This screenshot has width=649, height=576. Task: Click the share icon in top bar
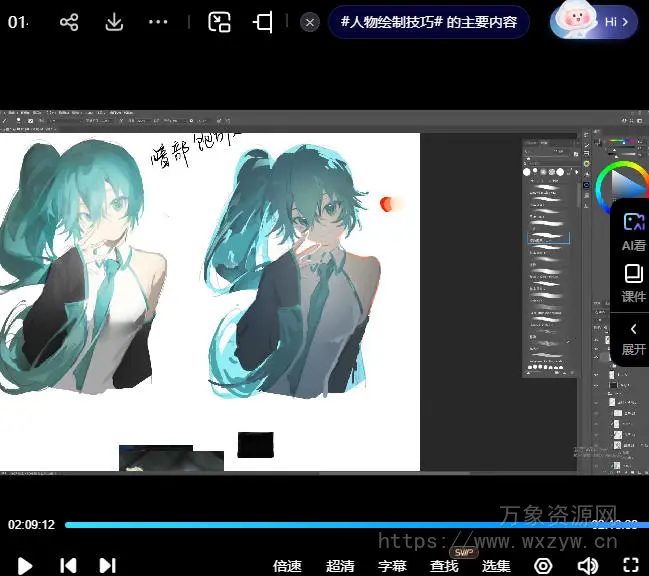coord(69,22)
